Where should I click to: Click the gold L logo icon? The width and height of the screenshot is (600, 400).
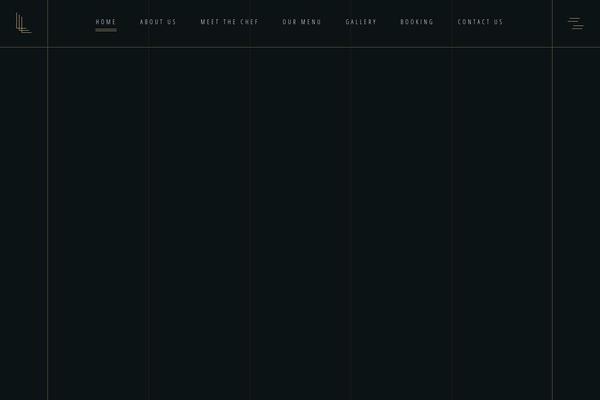coord(23,23)
